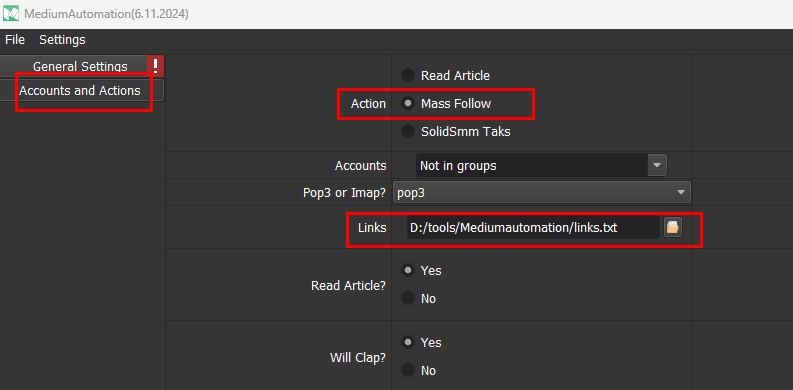Click the red exclamation warning icon
Viewport: 793px width, 390px height.
click(156, 66)
